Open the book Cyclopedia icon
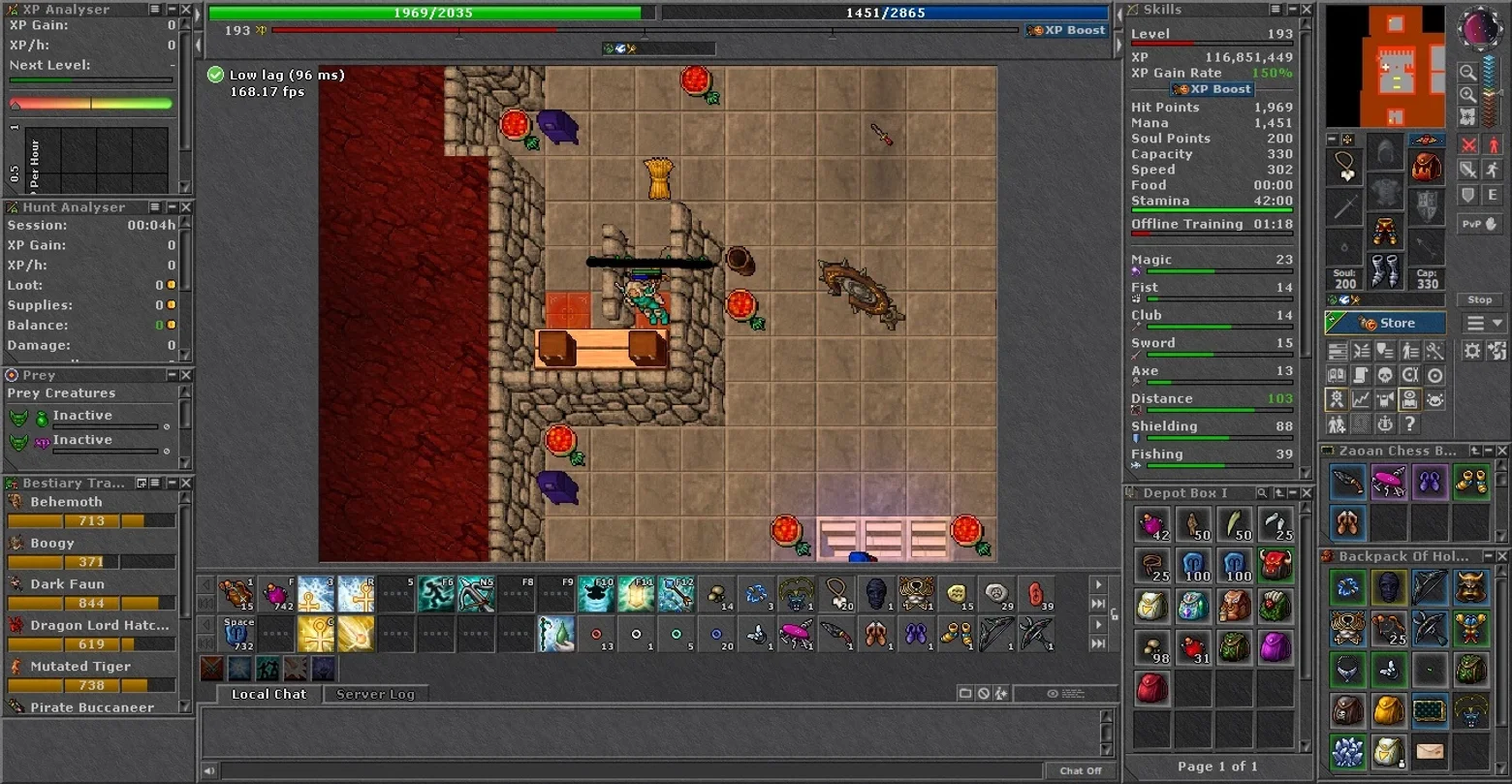The image size is (1512, 784). (1338, 375)
